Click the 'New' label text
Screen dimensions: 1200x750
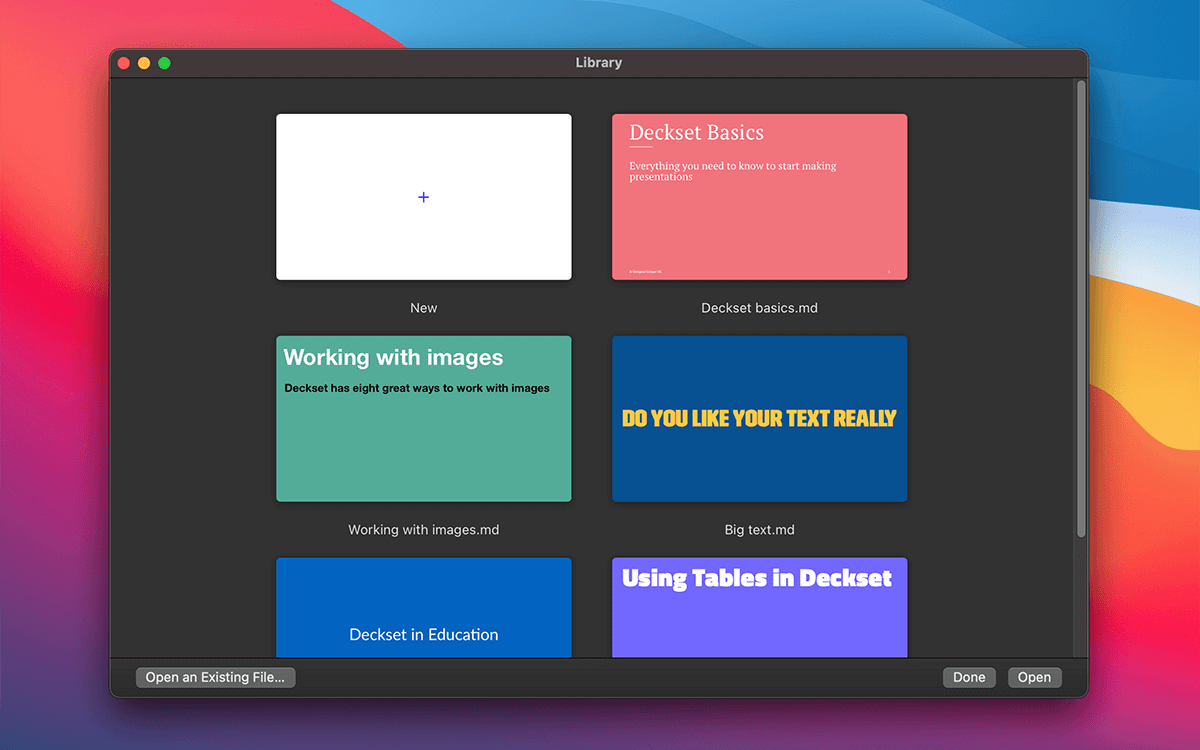pos(424,308)
